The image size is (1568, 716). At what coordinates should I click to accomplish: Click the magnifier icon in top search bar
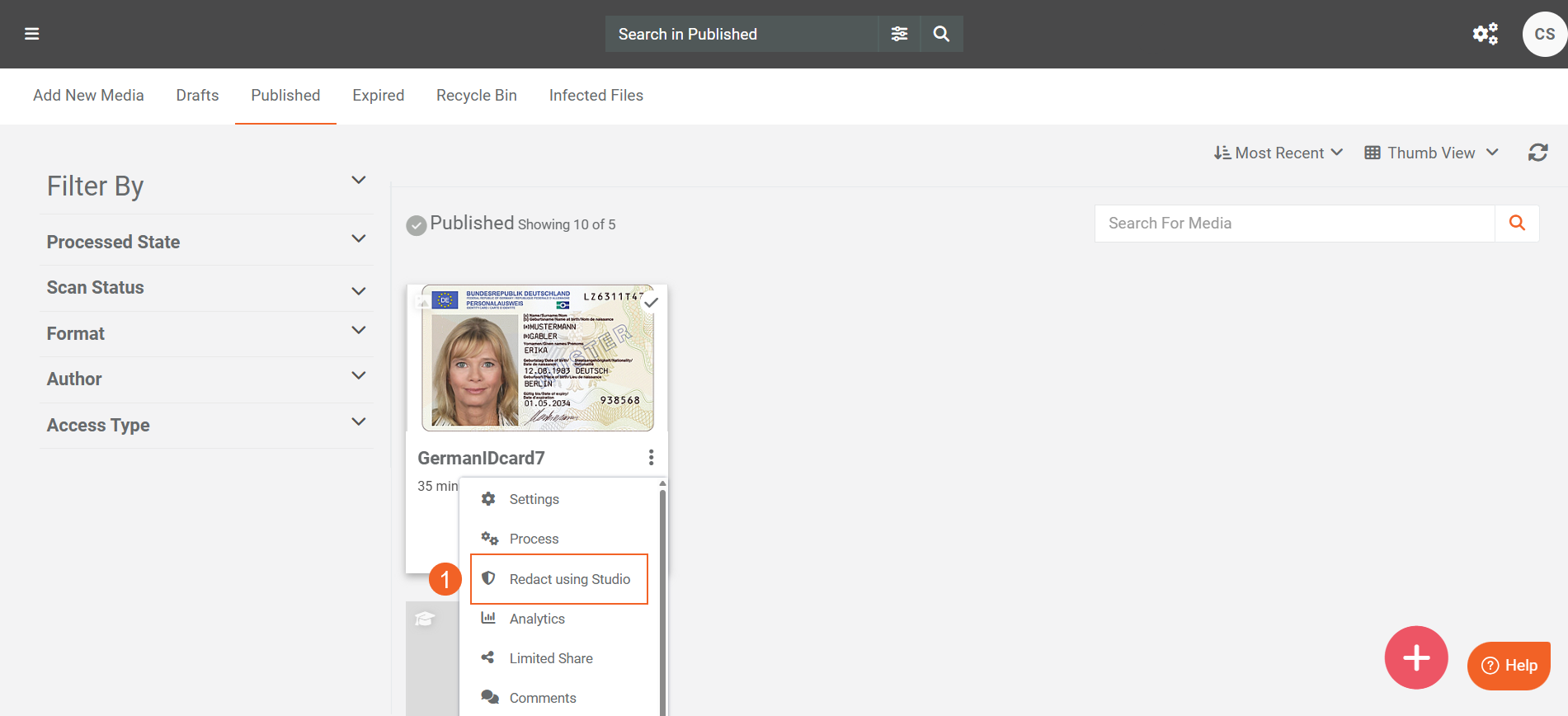click(x=941, y=34)
